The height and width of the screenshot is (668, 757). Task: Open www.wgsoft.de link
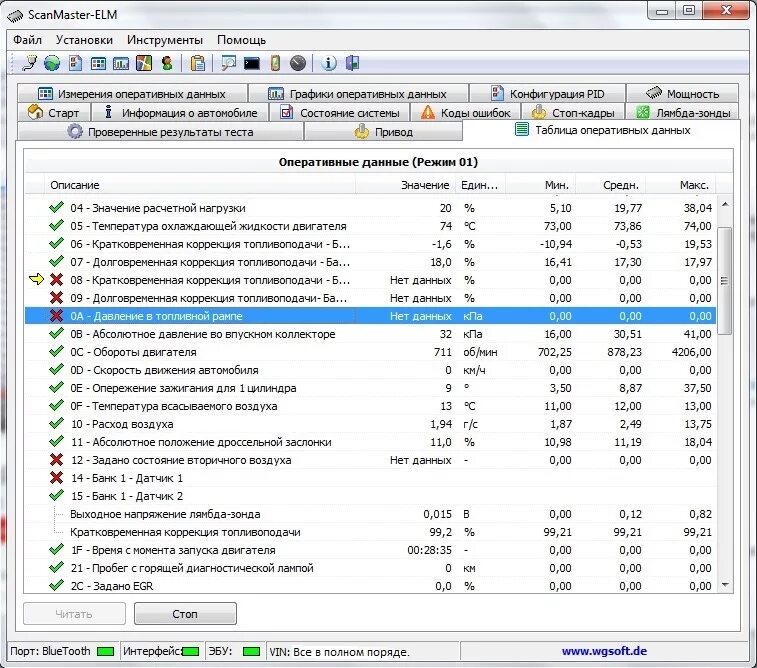pyautogui.click(x=604, y=651)
